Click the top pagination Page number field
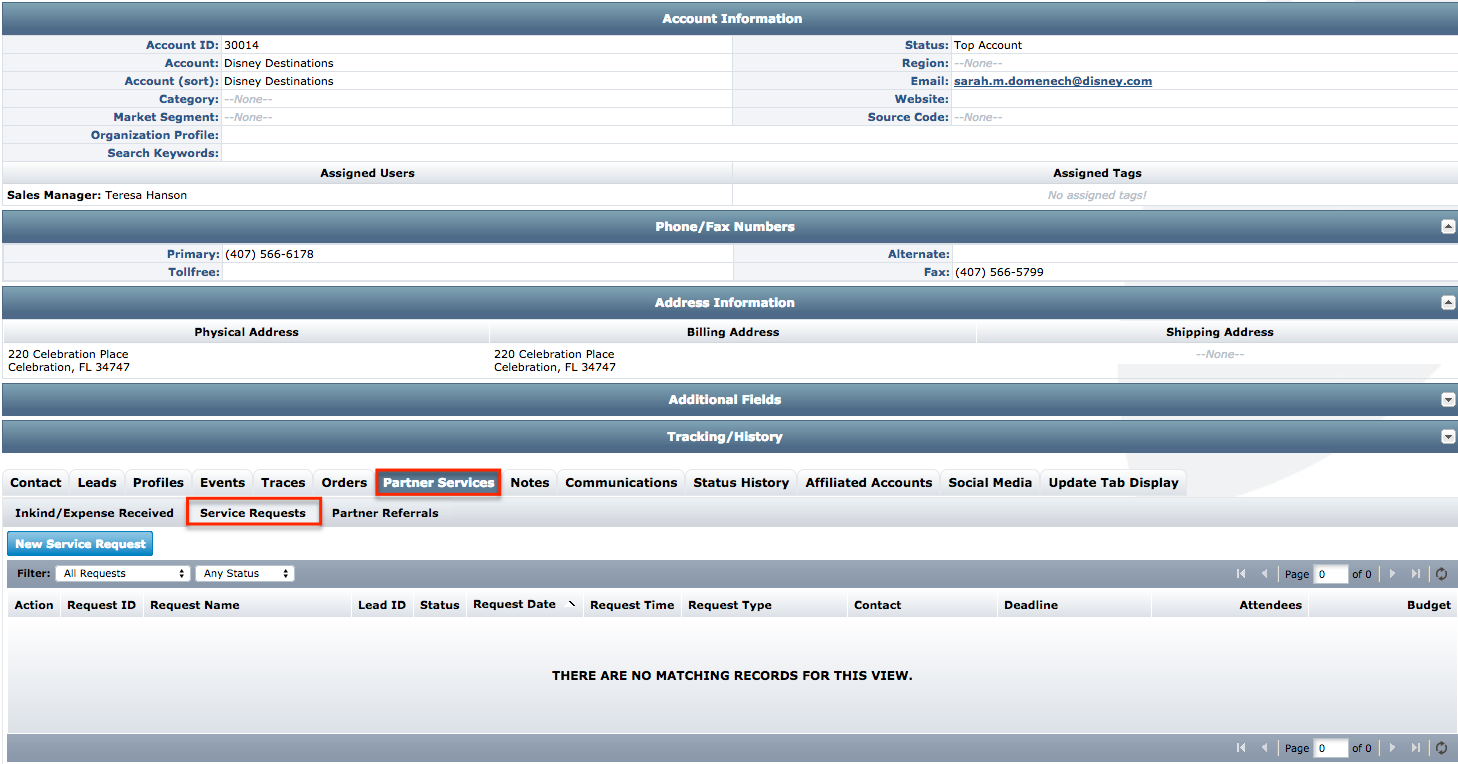Image resolution: width=1458 pixels, height=764 pixels. pyautogui.click(x=1330, y=574)
